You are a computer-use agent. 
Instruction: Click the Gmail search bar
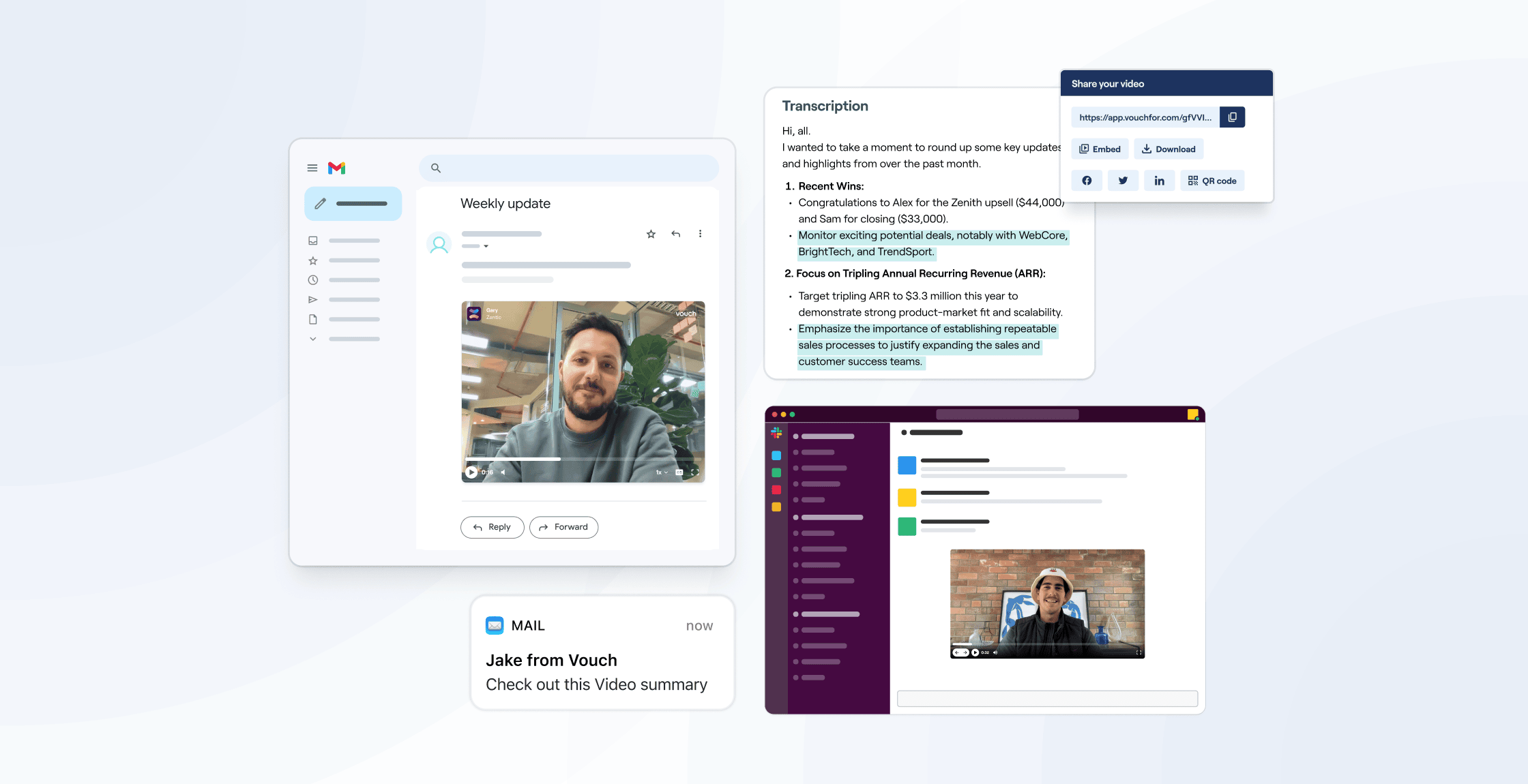click(569, 168)
